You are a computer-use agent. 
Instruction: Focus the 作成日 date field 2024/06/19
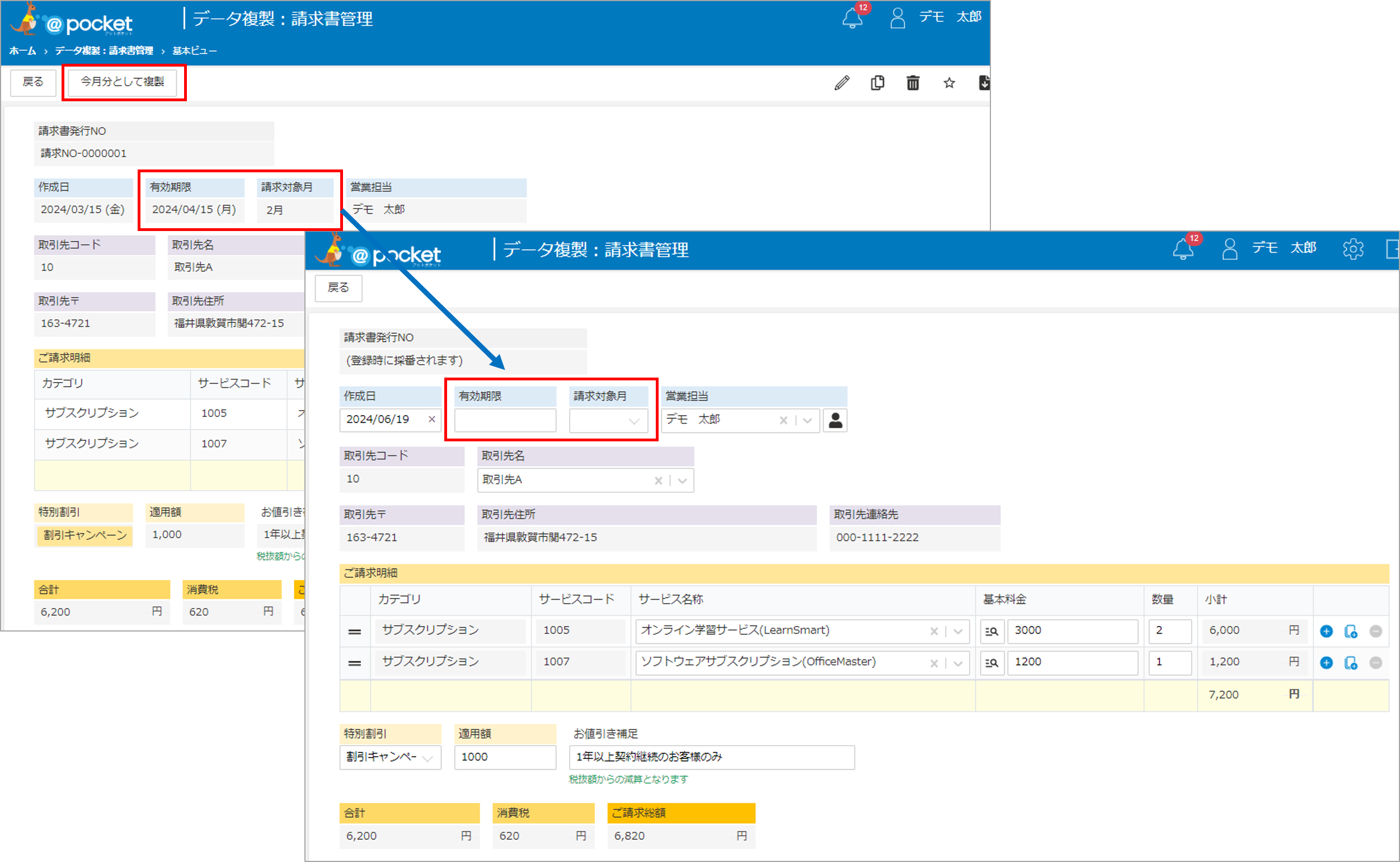click(391, 420)
